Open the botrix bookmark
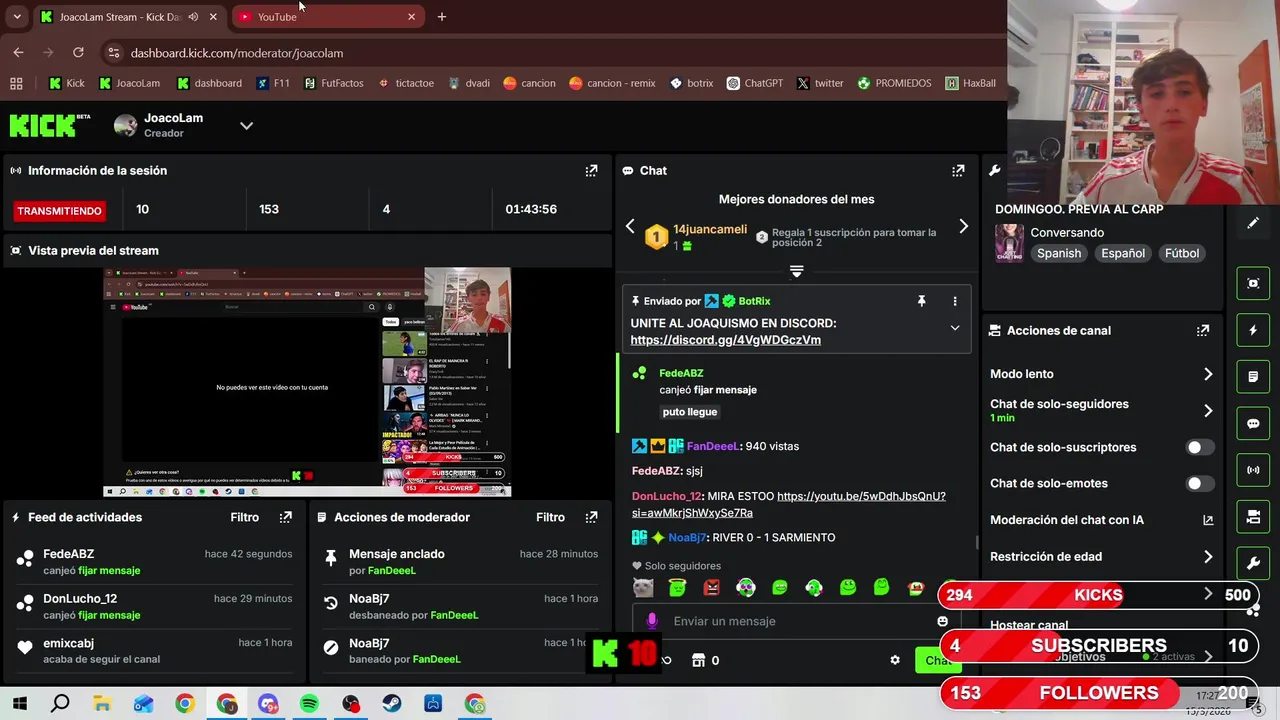 click(x=691, y=83)
